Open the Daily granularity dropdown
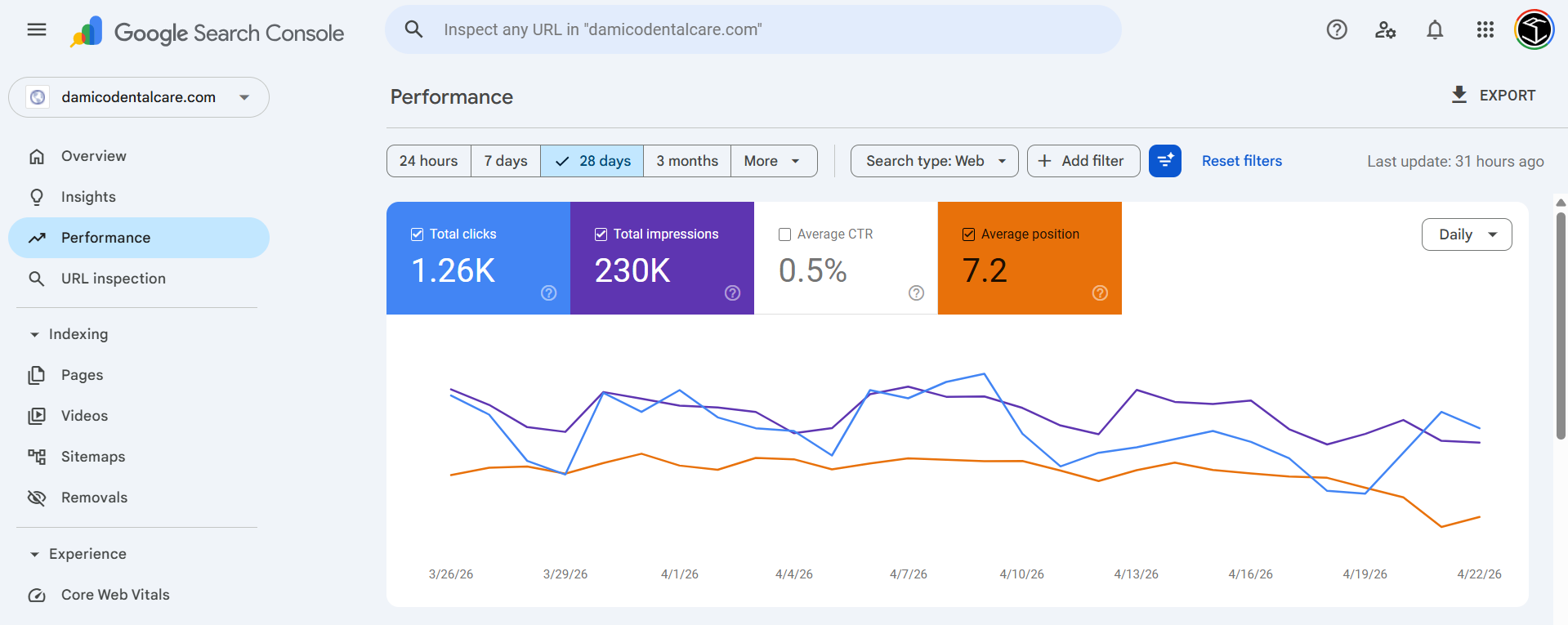 tap(1467, 234)
